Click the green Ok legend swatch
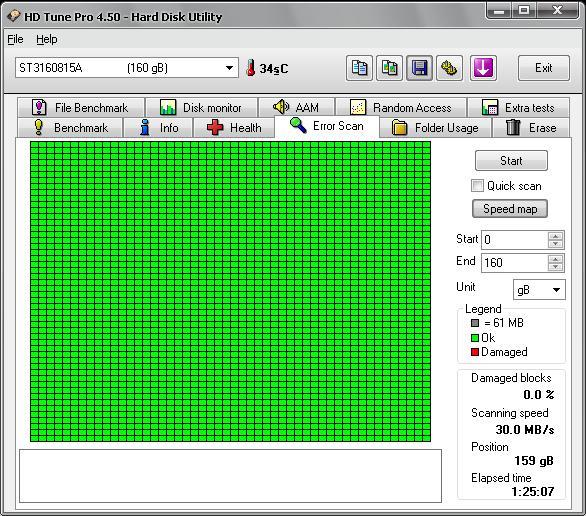The height and width of the screenshot is (516, 586). point(475,338)
